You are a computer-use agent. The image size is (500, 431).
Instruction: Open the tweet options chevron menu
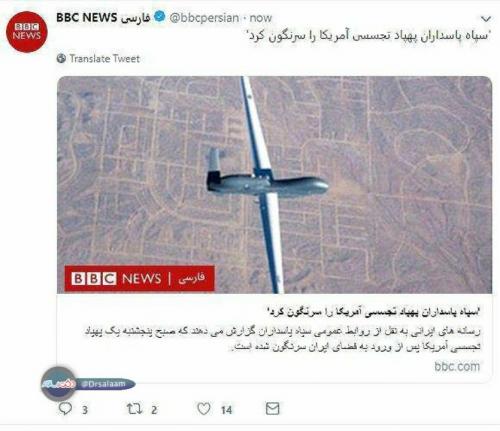point(486,19)
